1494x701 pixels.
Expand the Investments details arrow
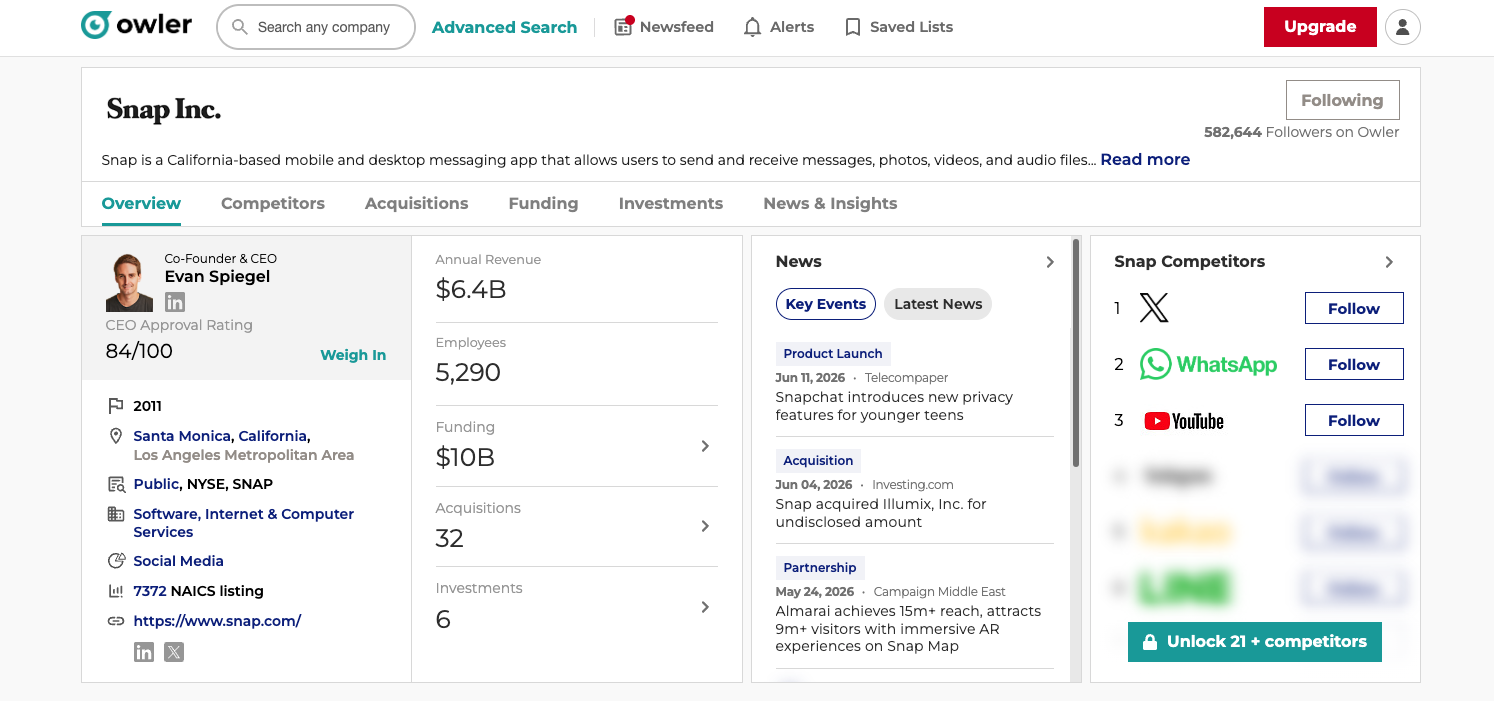click(705, 607)
